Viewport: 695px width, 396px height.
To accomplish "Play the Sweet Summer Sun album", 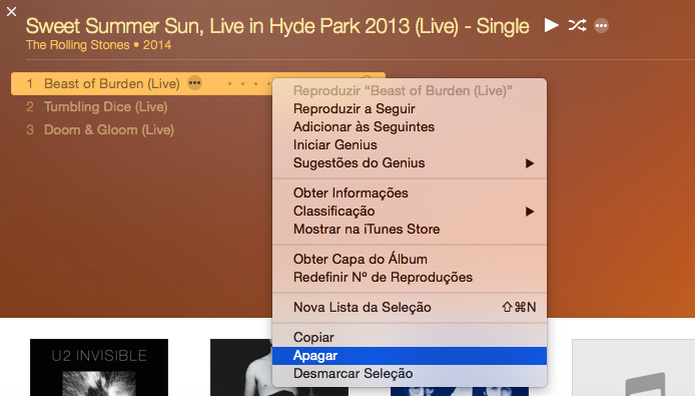I will (551, 25).
